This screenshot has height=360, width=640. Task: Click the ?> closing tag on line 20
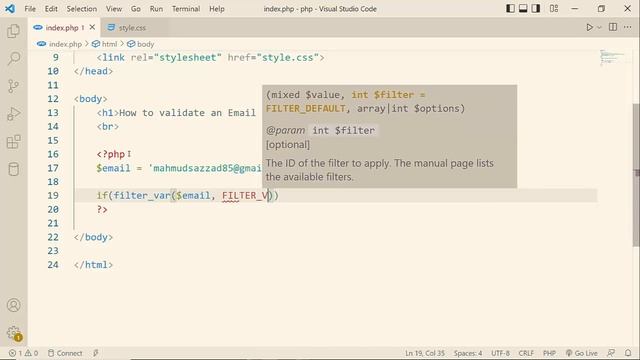(102, 209)
